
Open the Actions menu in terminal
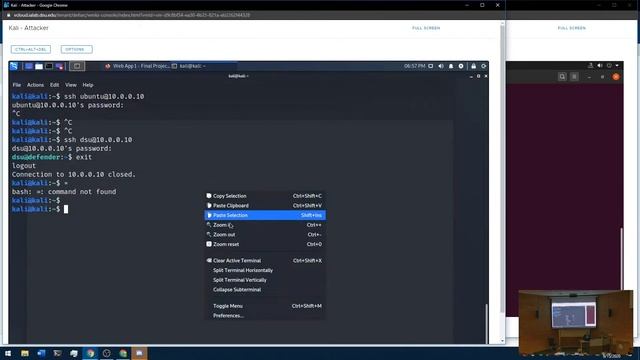[36, 85]
